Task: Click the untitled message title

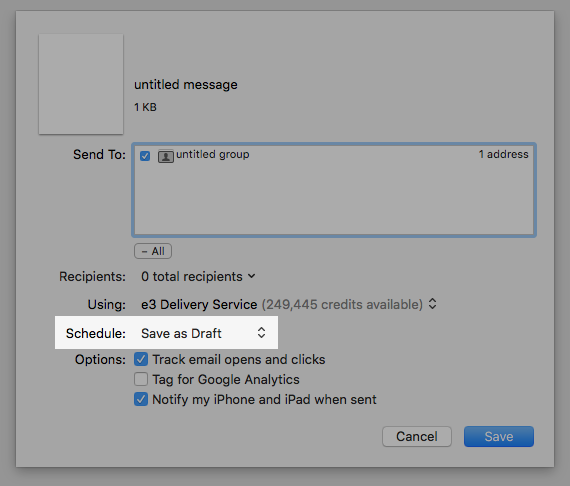Action: click(x=186, y=85)
